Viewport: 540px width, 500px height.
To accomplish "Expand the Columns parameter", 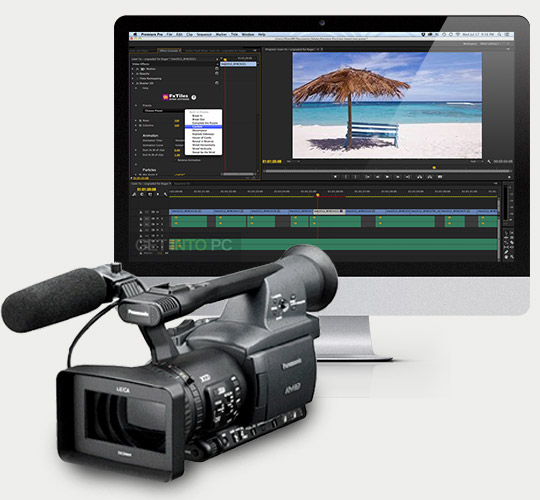I will coord(136,125).
